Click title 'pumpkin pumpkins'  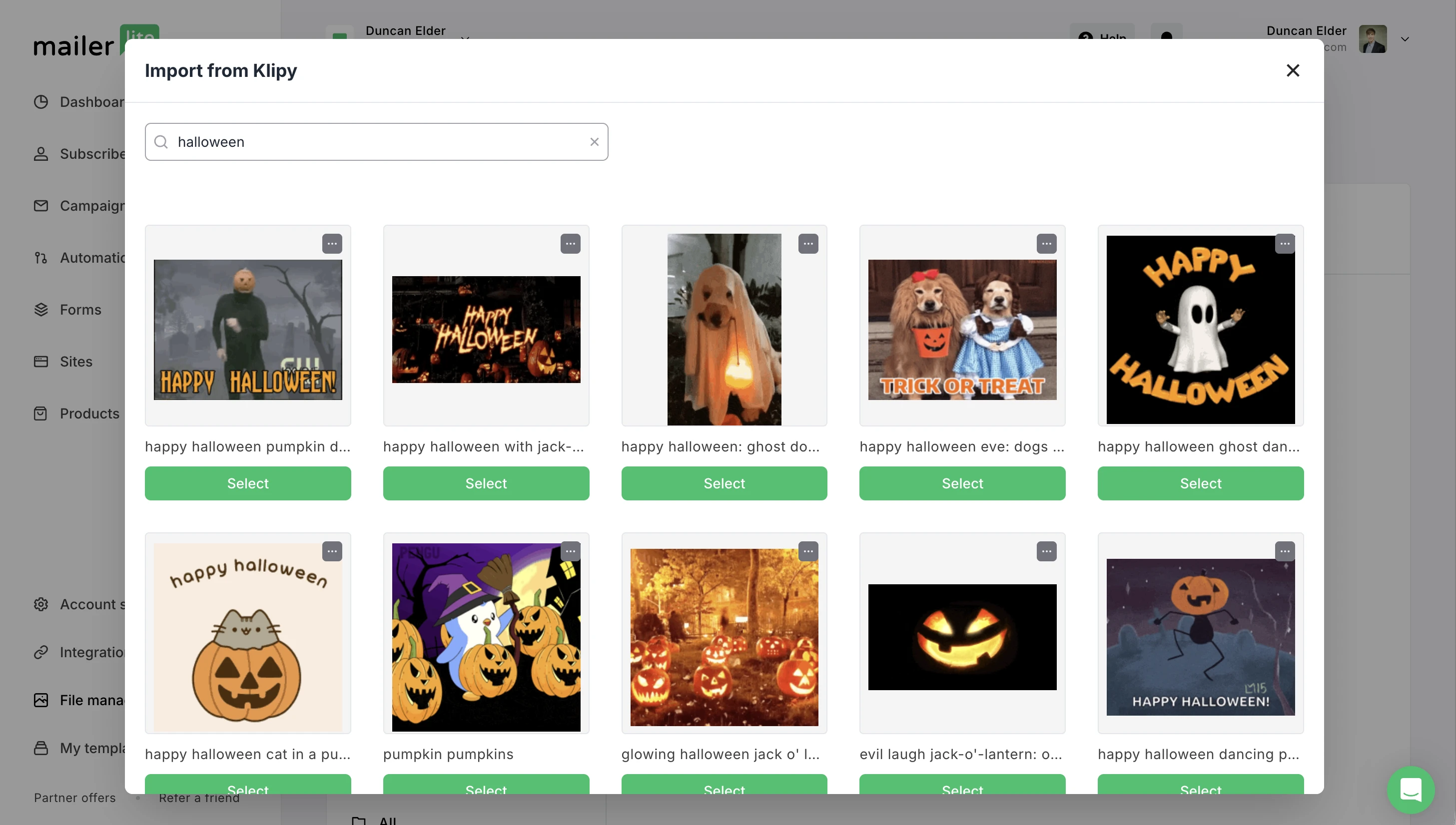click(x=448, y=754)
